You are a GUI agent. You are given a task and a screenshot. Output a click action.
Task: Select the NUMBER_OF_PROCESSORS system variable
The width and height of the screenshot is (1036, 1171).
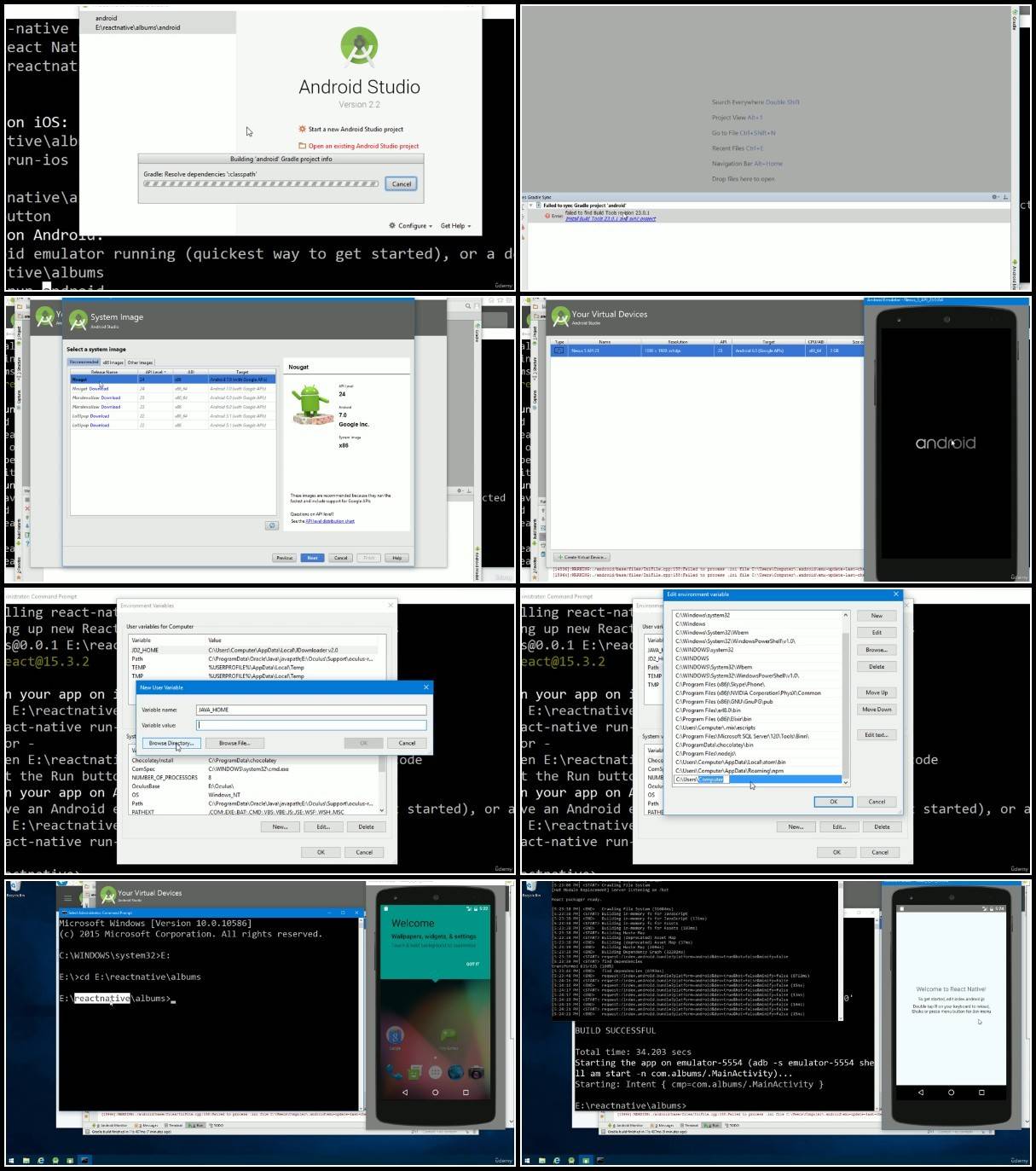[253, 777]
